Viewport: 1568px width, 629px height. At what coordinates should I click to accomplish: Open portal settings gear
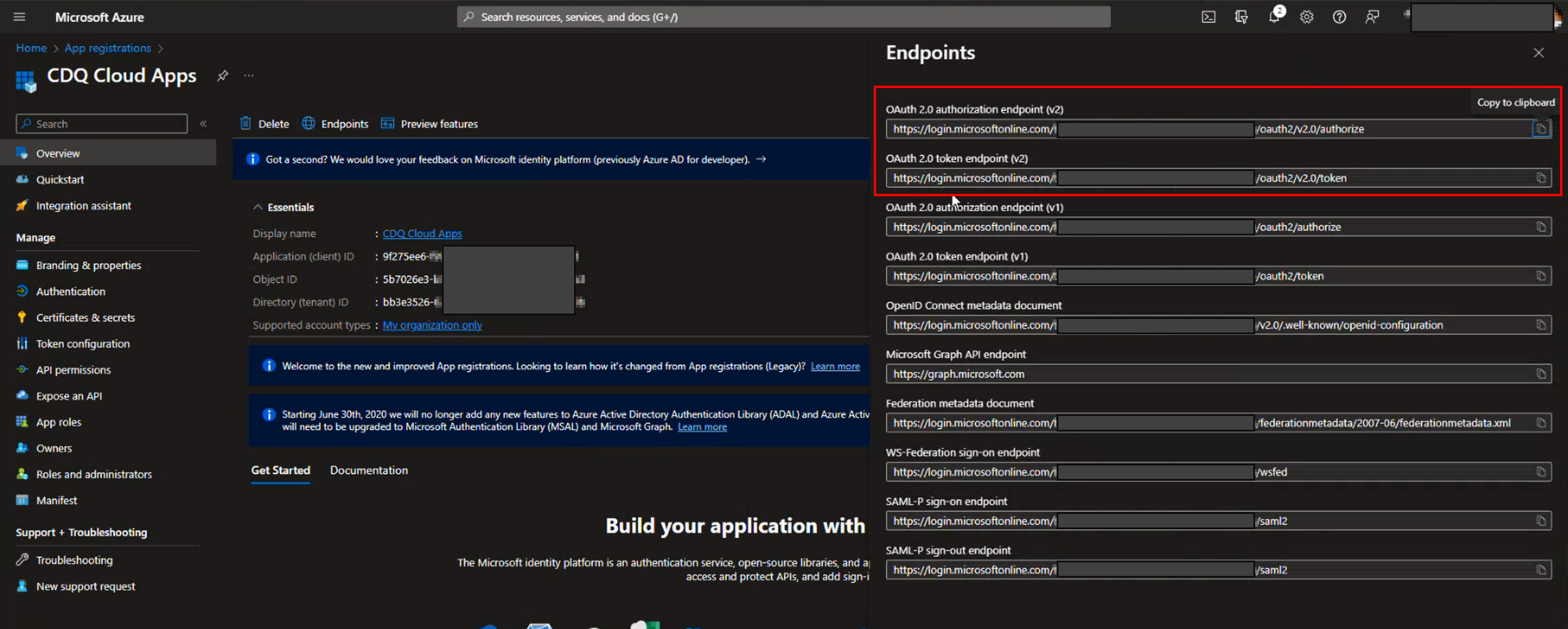(1306, 17)
